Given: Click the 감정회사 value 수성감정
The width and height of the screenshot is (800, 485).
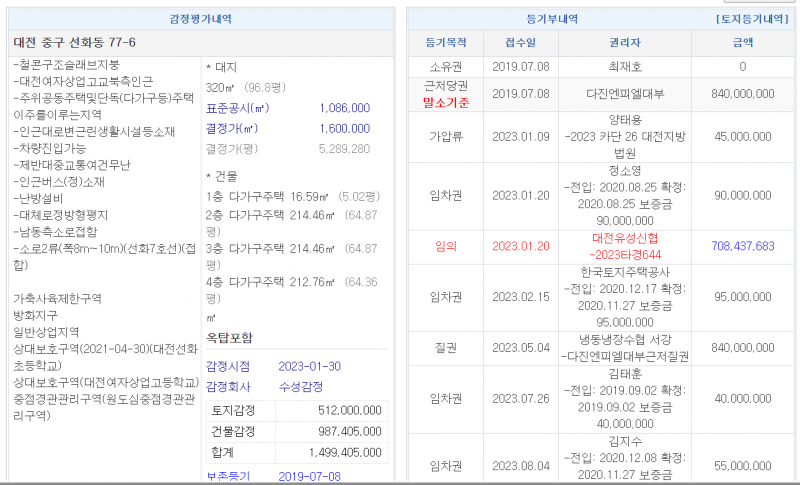Looking at the screenshot, I should click(x=301, y=387).
